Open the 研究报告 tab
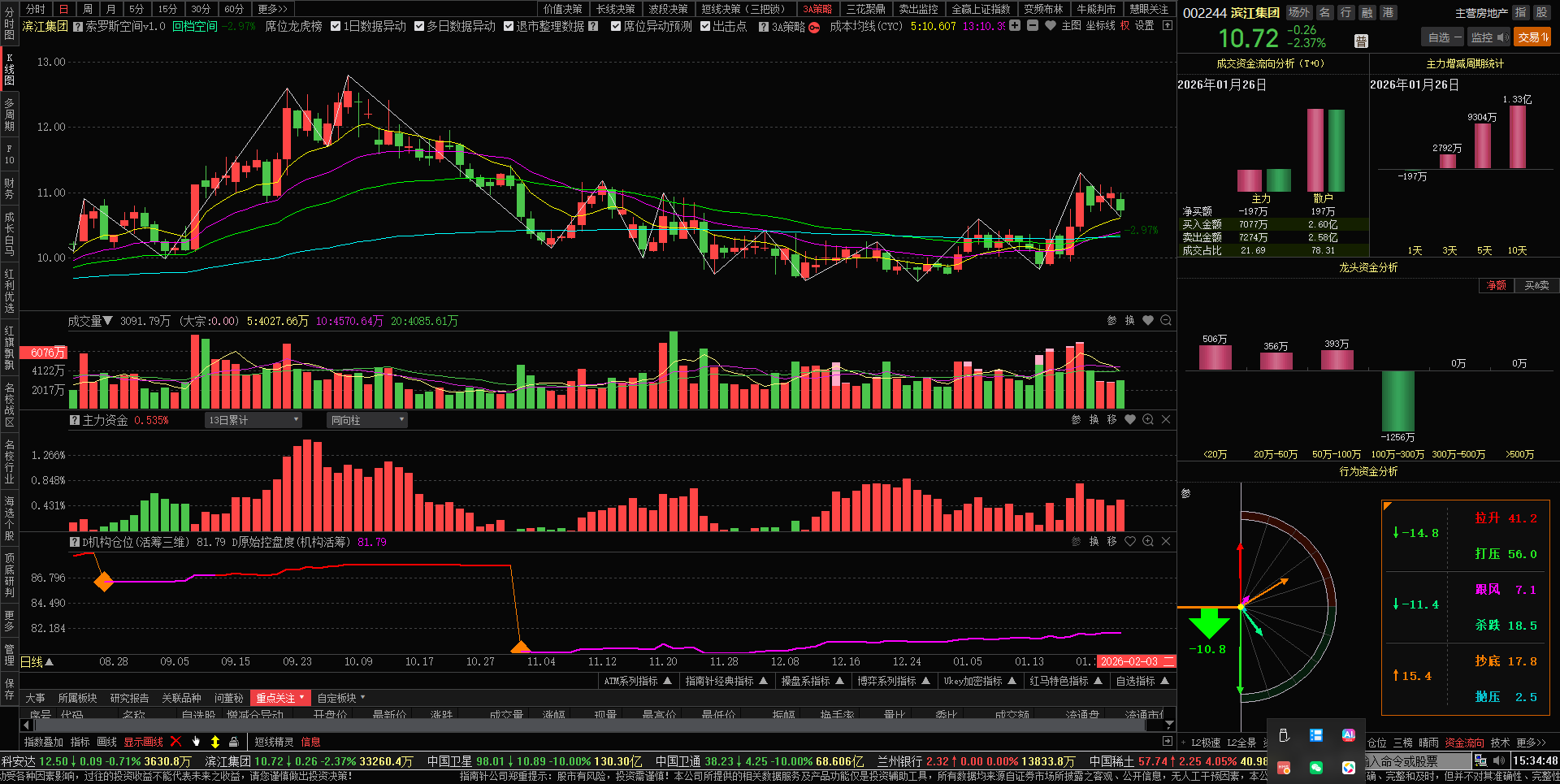Screen dimensions: 1560x784 [x=129, y=698]
